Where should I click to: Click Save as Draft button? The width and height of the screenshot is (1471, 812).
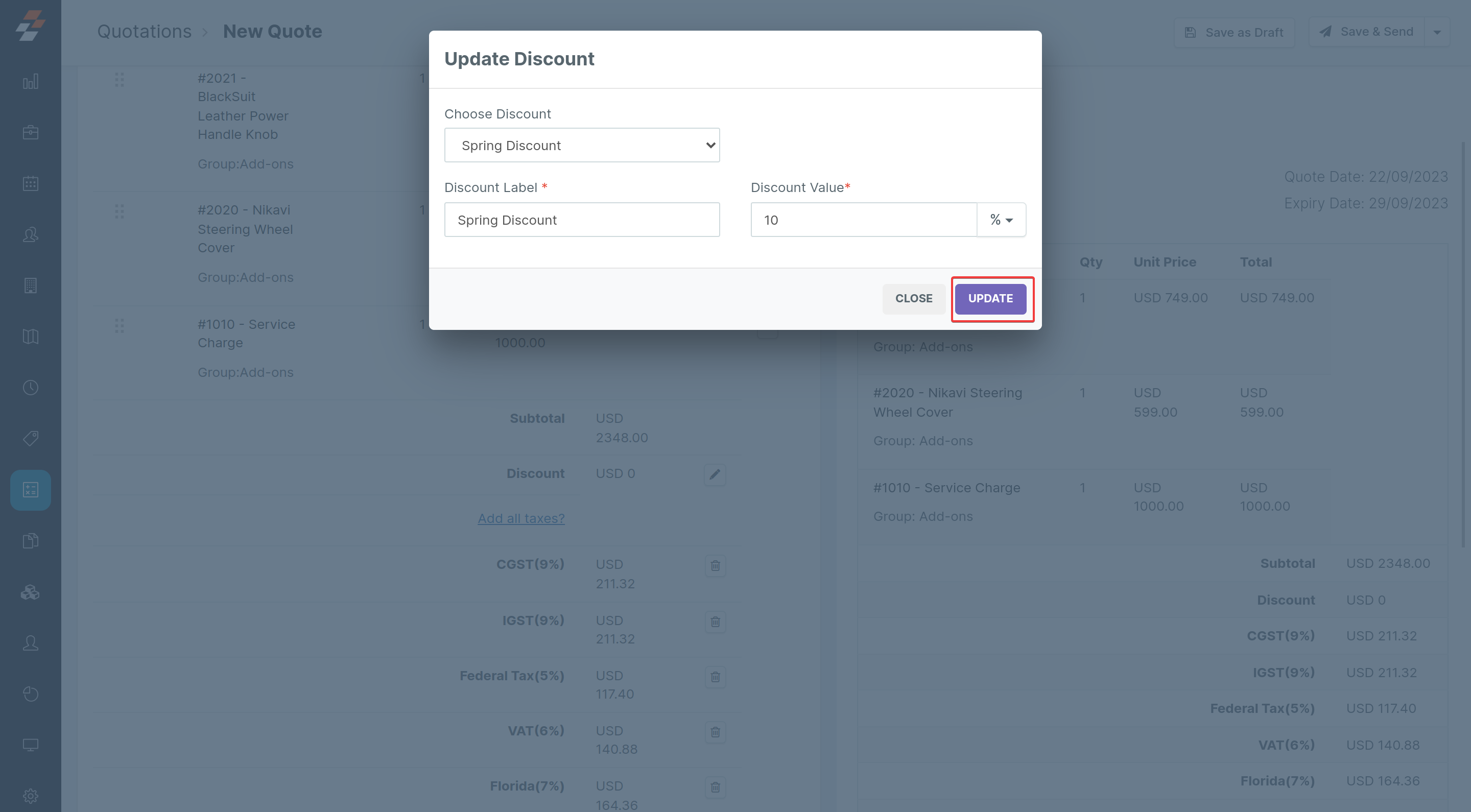1234,33
